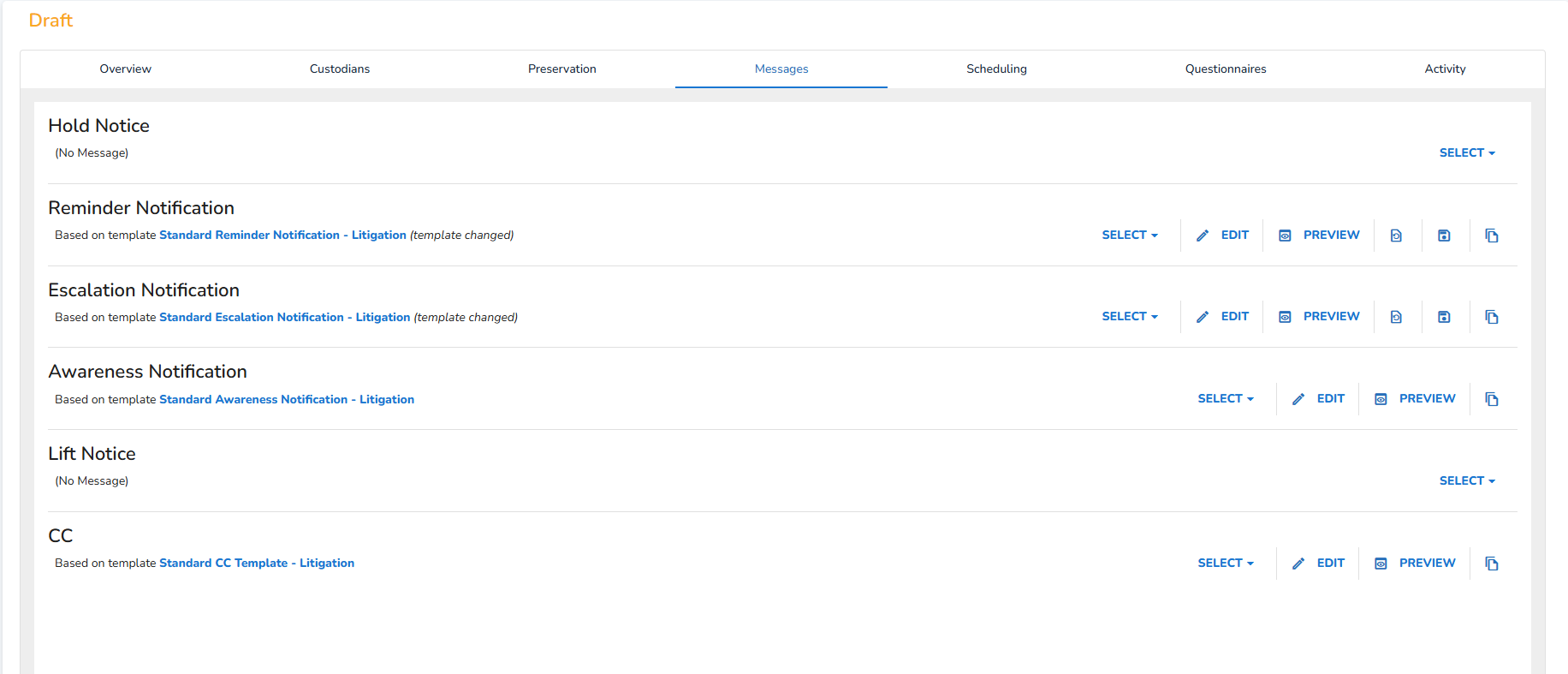The height and width of the screenshot is (674, 1568).
Task: Click the copy icon in the CC row
Action: click(x=1492, y=564)
